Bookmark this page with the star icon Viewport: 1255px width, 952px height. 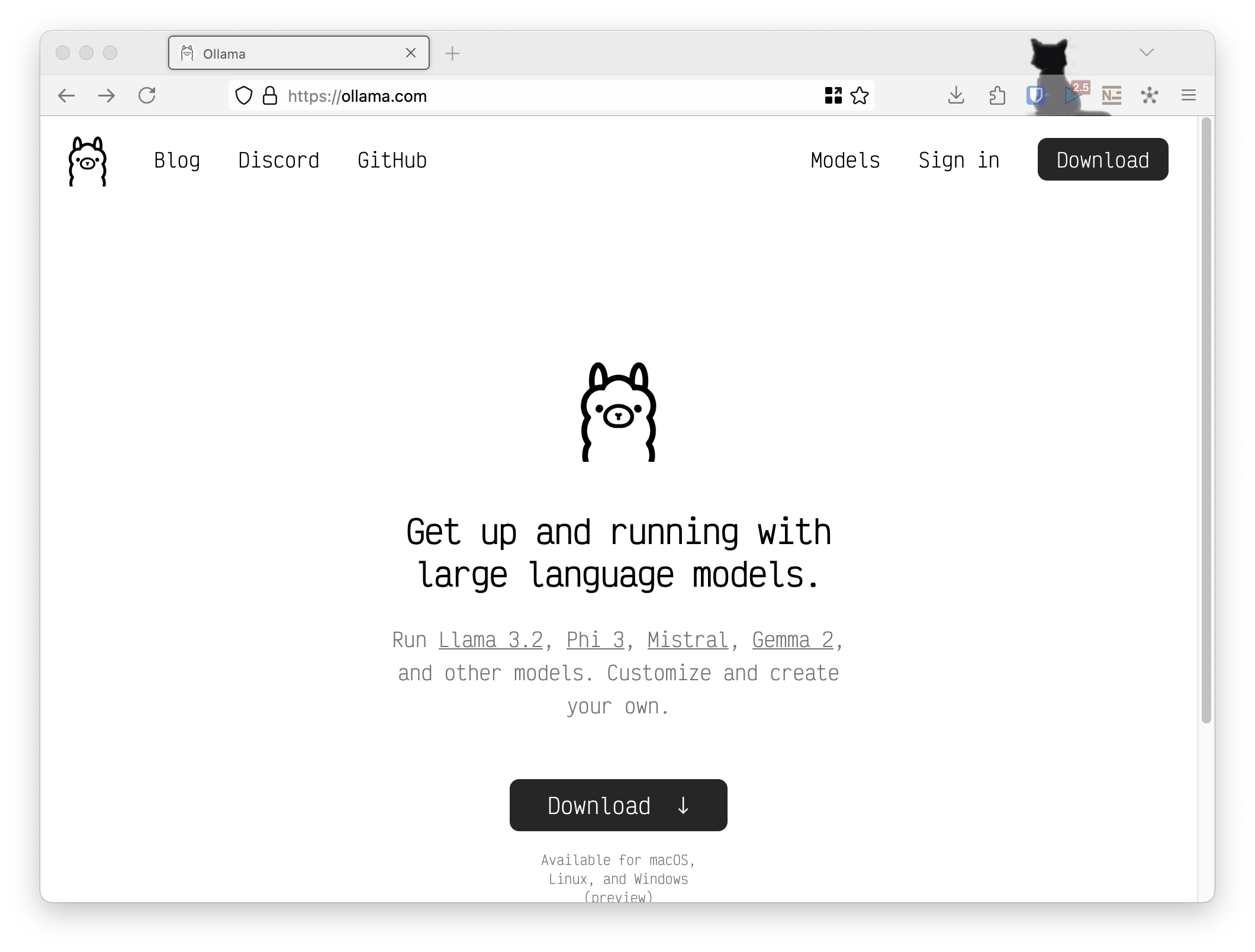(860, 95)
